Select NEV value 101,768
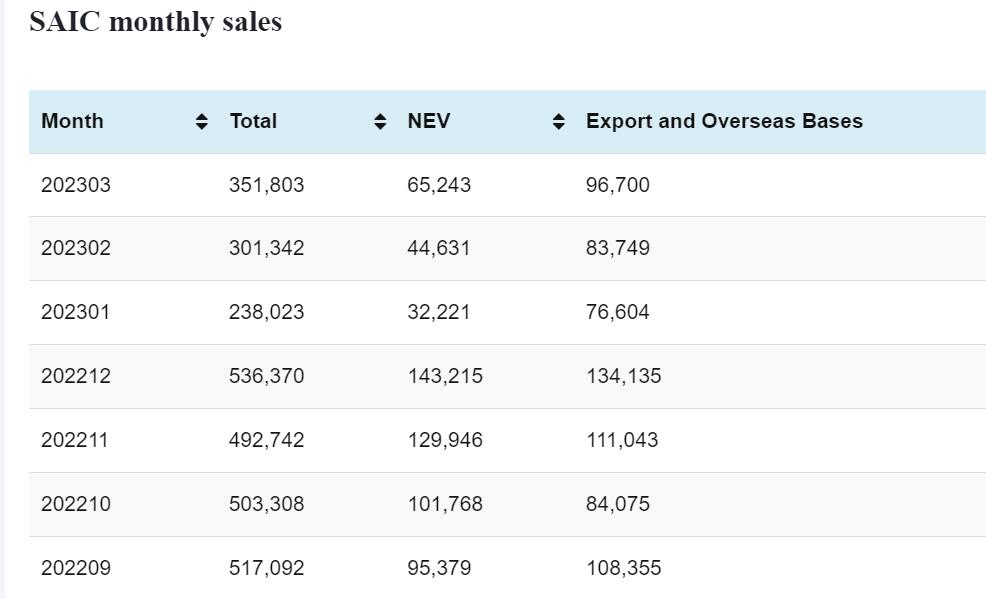This screenshot has width=986, height=599. (x=445, y=504)
